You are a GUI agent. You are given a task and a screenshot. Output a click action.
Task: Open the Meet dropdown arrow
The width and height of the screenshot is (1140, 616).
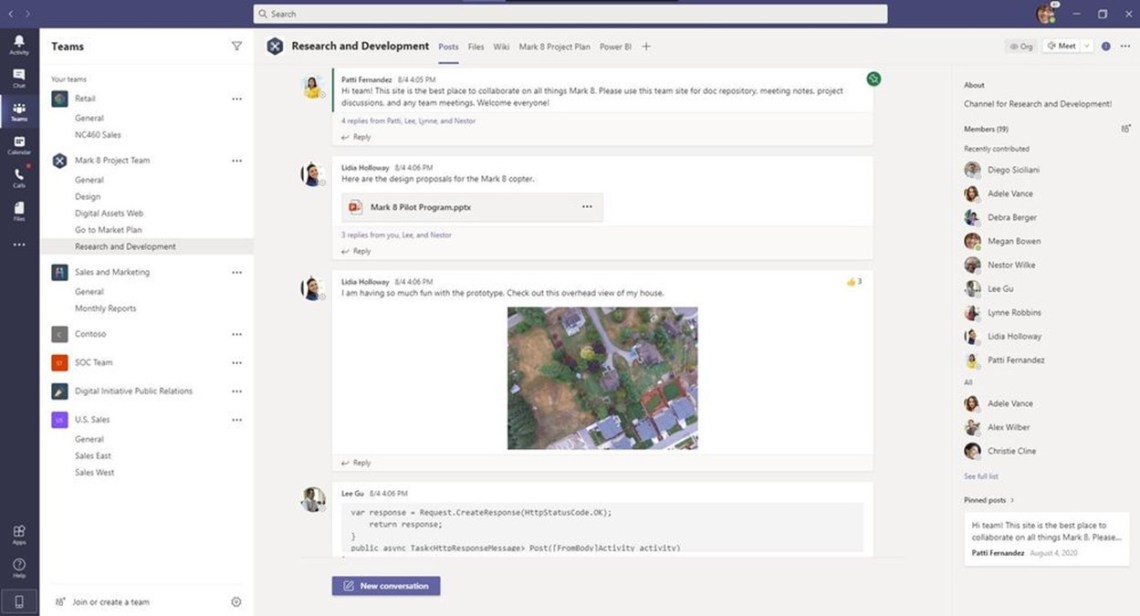[x=1087, y=46]
